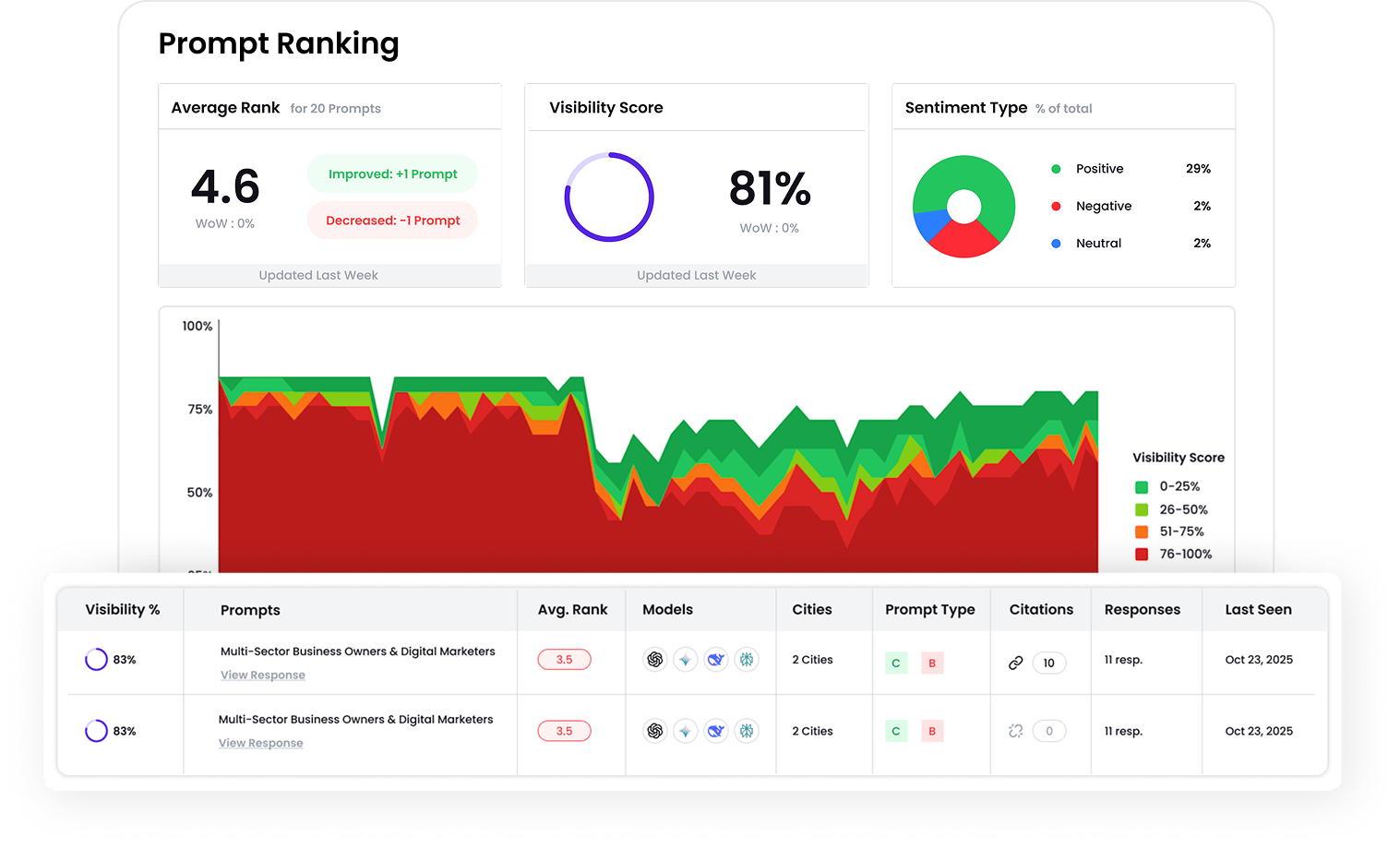Viewport: 1400px width, 849px height.
Task: Toggle the 0-25% series in chart legend
Action: click(x=1179, y=486)
